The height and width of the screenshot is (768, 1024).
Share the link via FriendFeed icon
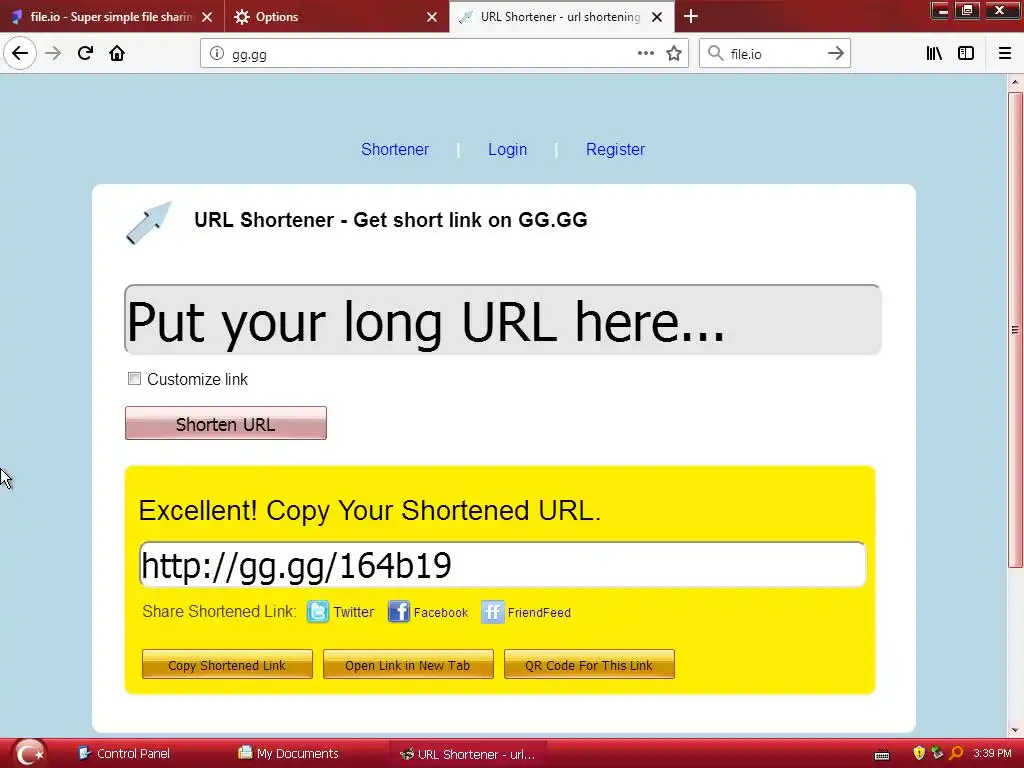(492, 612)
